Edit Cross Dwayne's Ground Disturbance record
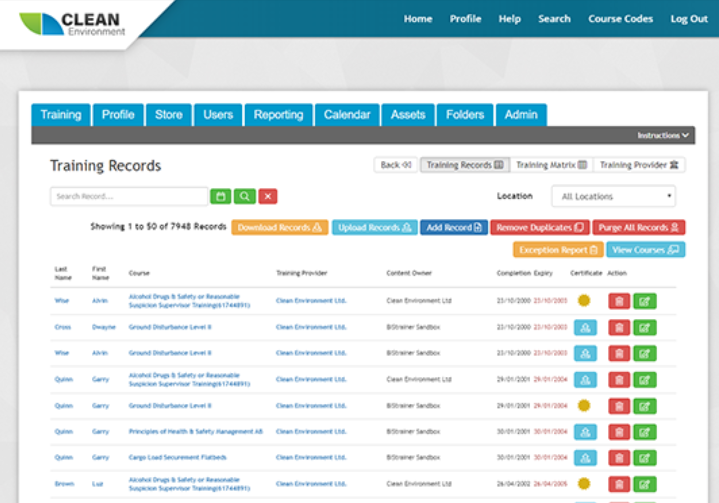 (645, 327)
